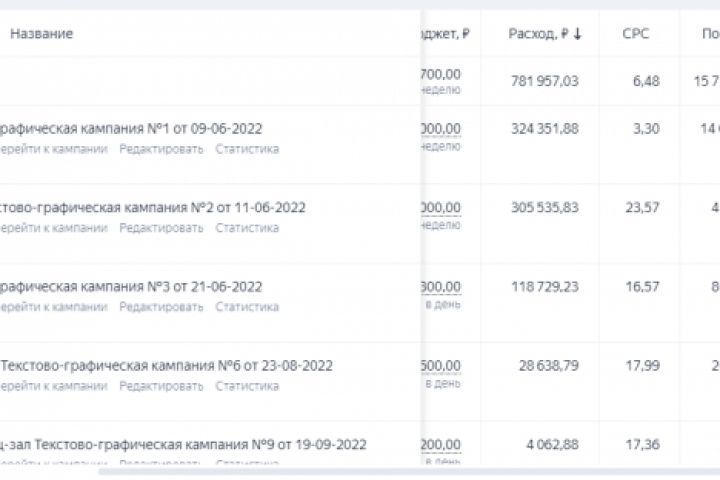Open campaign №9 from 19-09-2022

(x=183, y=445)
